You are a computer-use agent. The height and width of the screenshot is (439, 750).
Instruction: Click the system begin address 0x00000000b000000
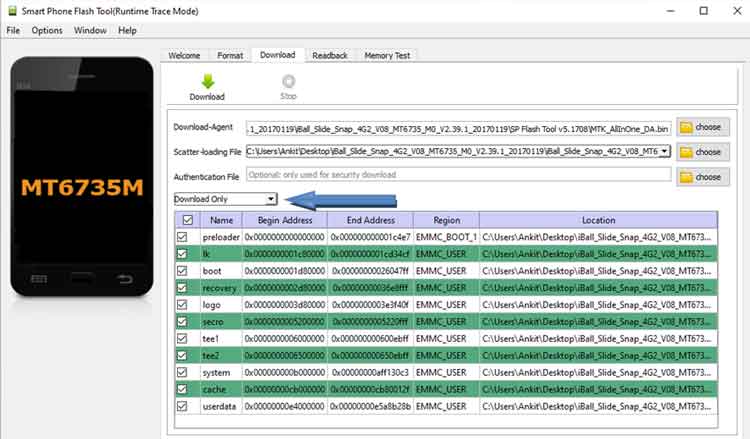(285, 372)
